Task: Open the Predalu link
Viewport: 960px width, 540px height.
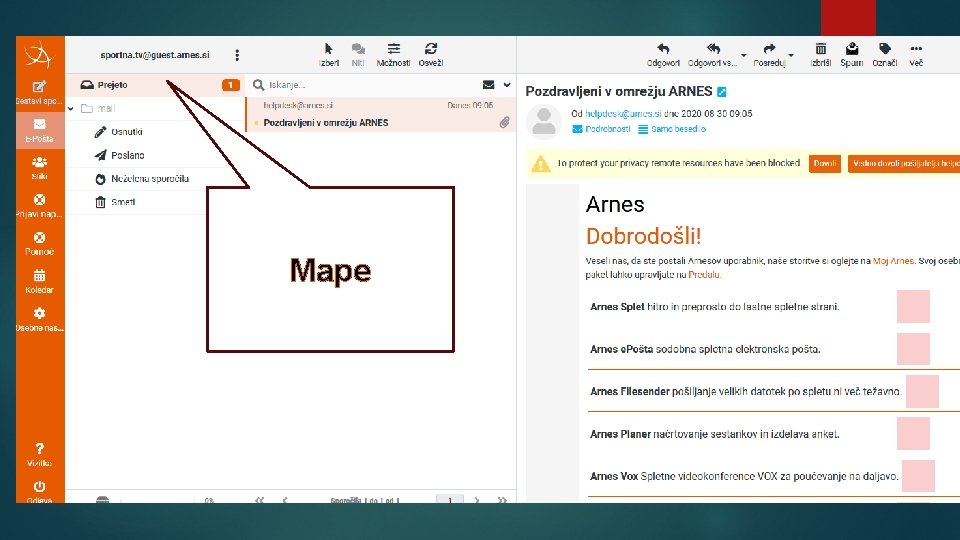Action: coord(704,275)
